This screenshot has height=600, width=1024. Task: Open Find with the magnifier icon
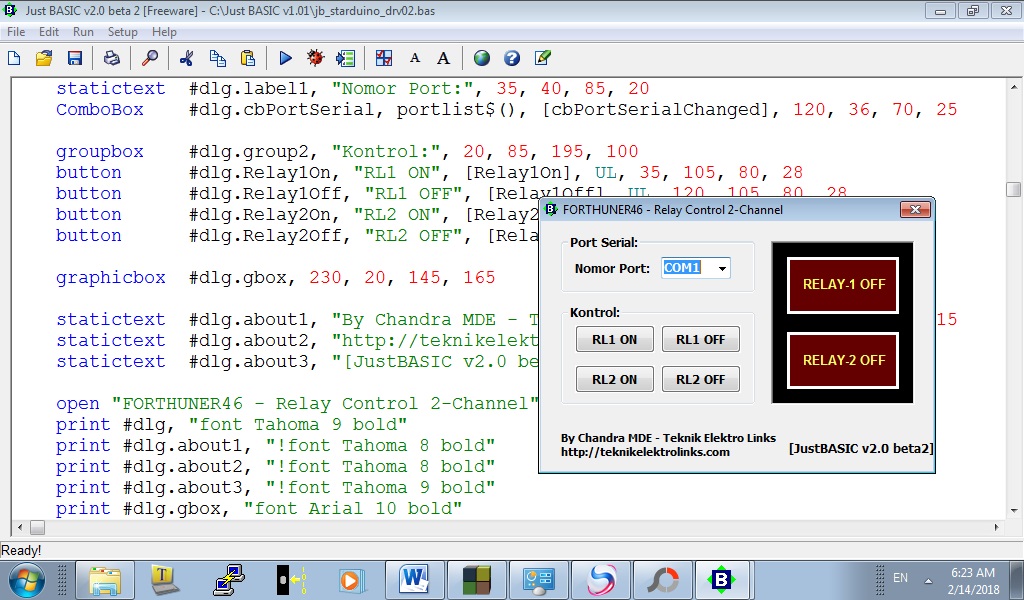(150, 58)
